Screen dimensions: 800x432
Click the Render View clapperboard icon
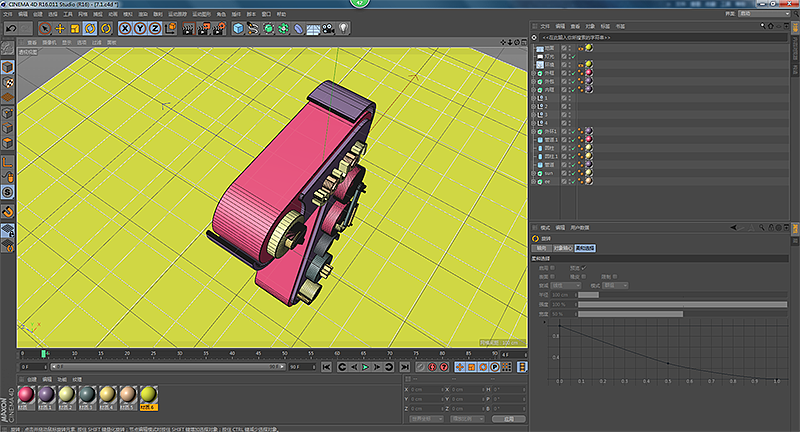[x=188, y=29]
